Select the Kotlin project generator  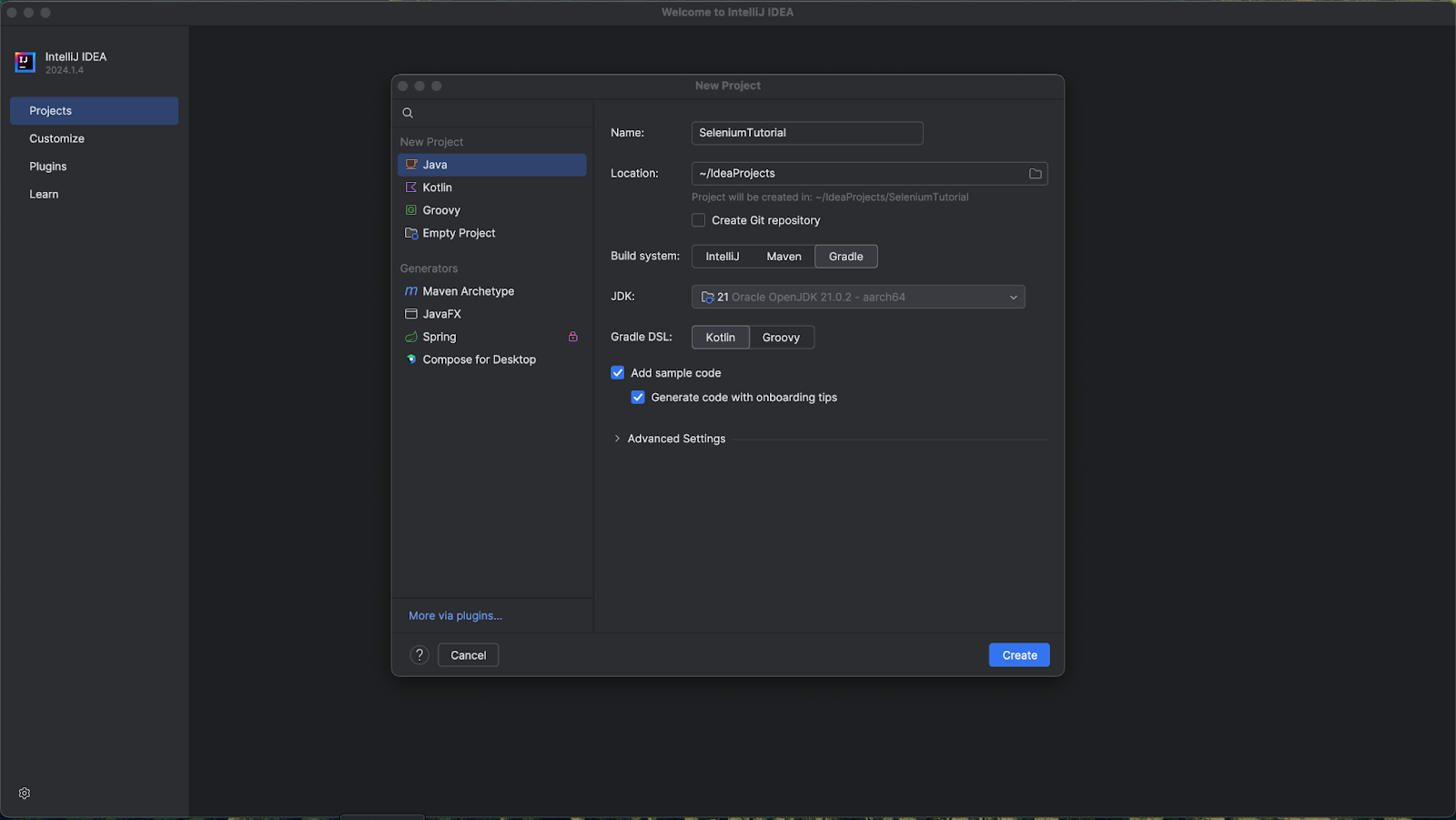point(437,187)
